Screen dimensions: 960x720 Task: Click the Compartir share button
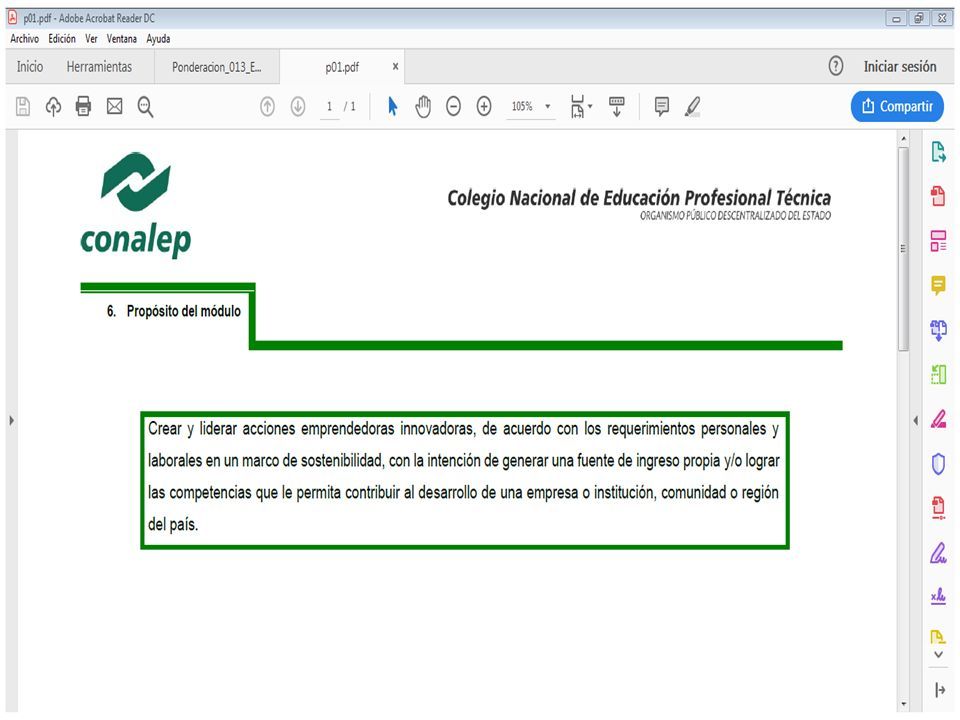897,107
